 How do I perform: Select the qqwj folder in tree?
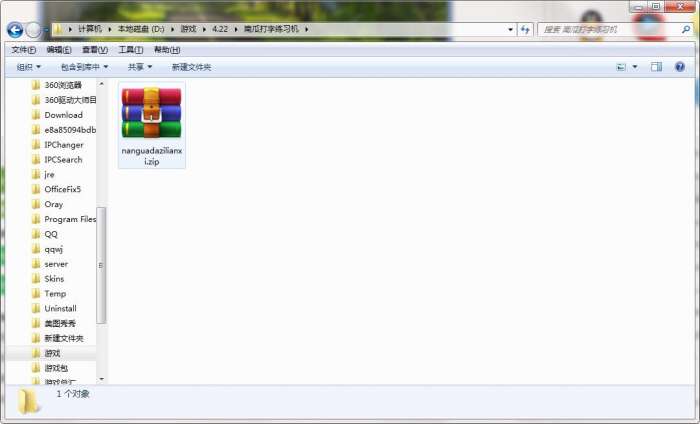54,249
